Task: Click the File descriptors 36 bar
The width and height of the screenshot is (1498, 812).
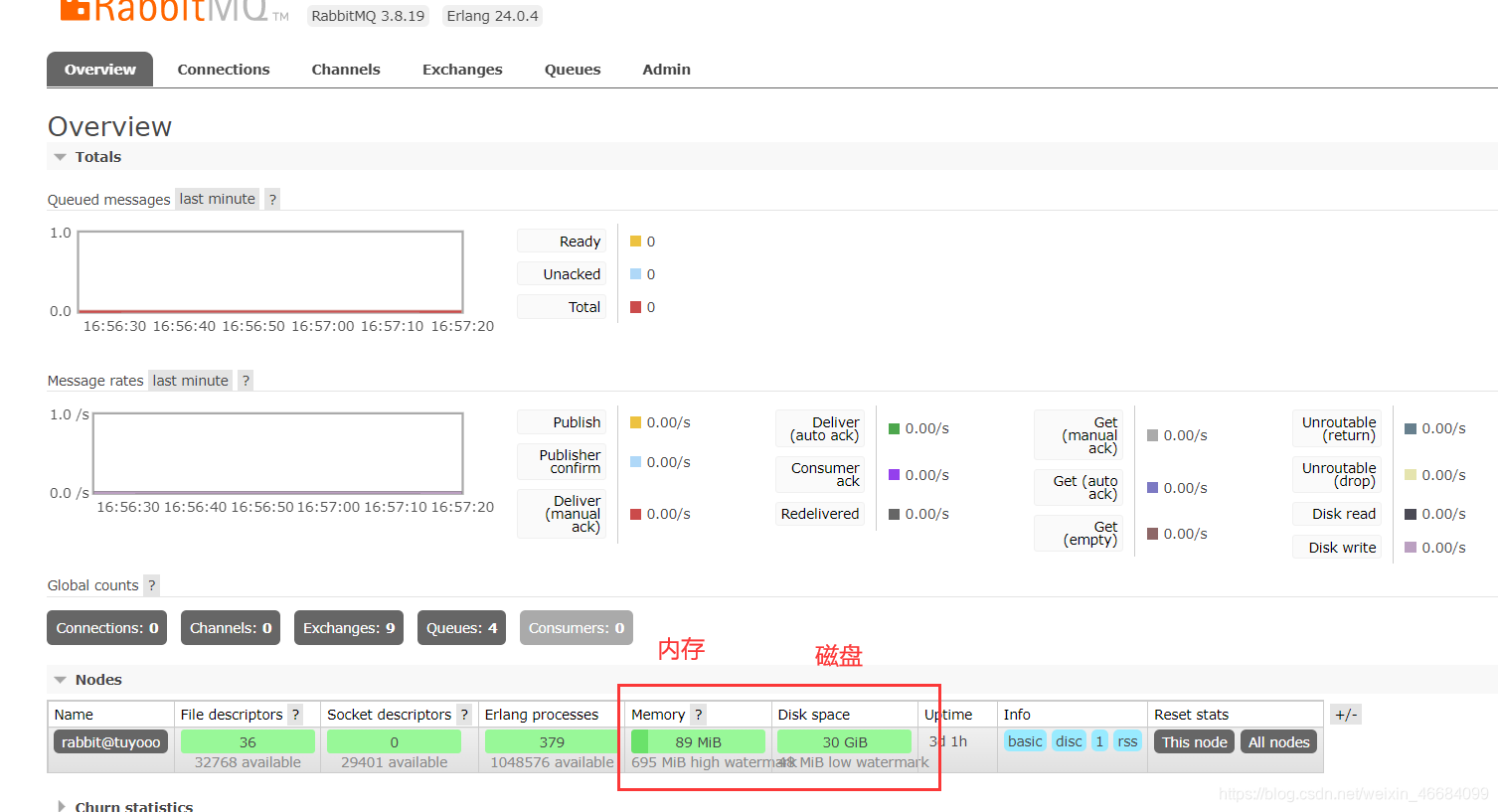Action: point(248,741)
